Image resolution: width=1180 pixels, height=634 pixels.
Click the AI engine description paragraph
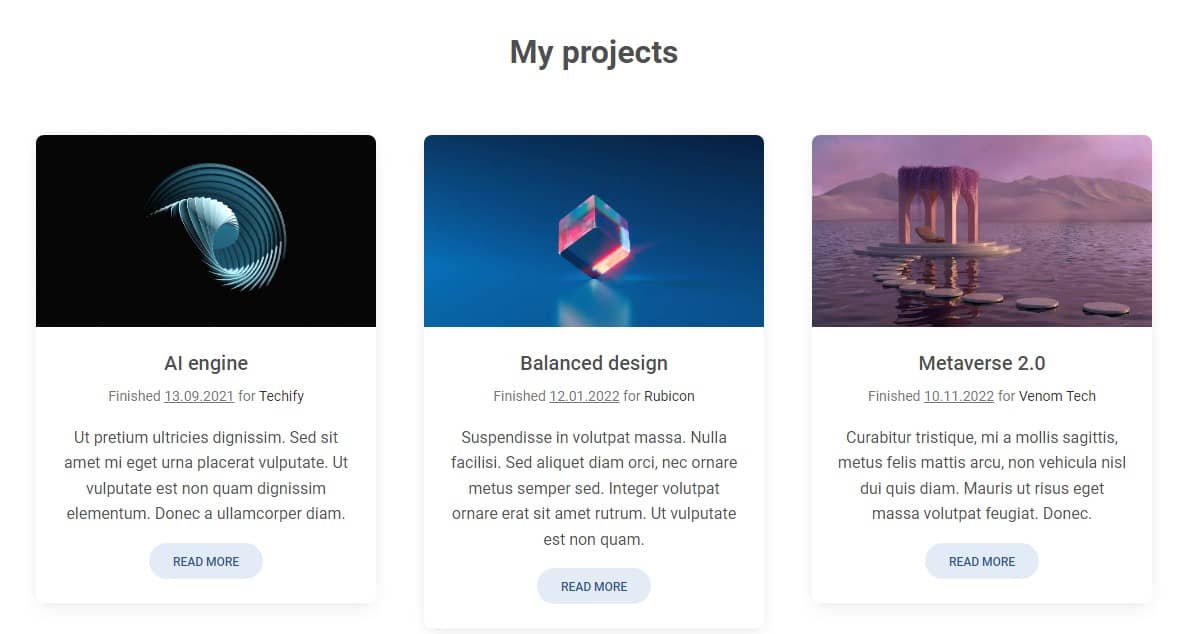(x=206, y=476)
